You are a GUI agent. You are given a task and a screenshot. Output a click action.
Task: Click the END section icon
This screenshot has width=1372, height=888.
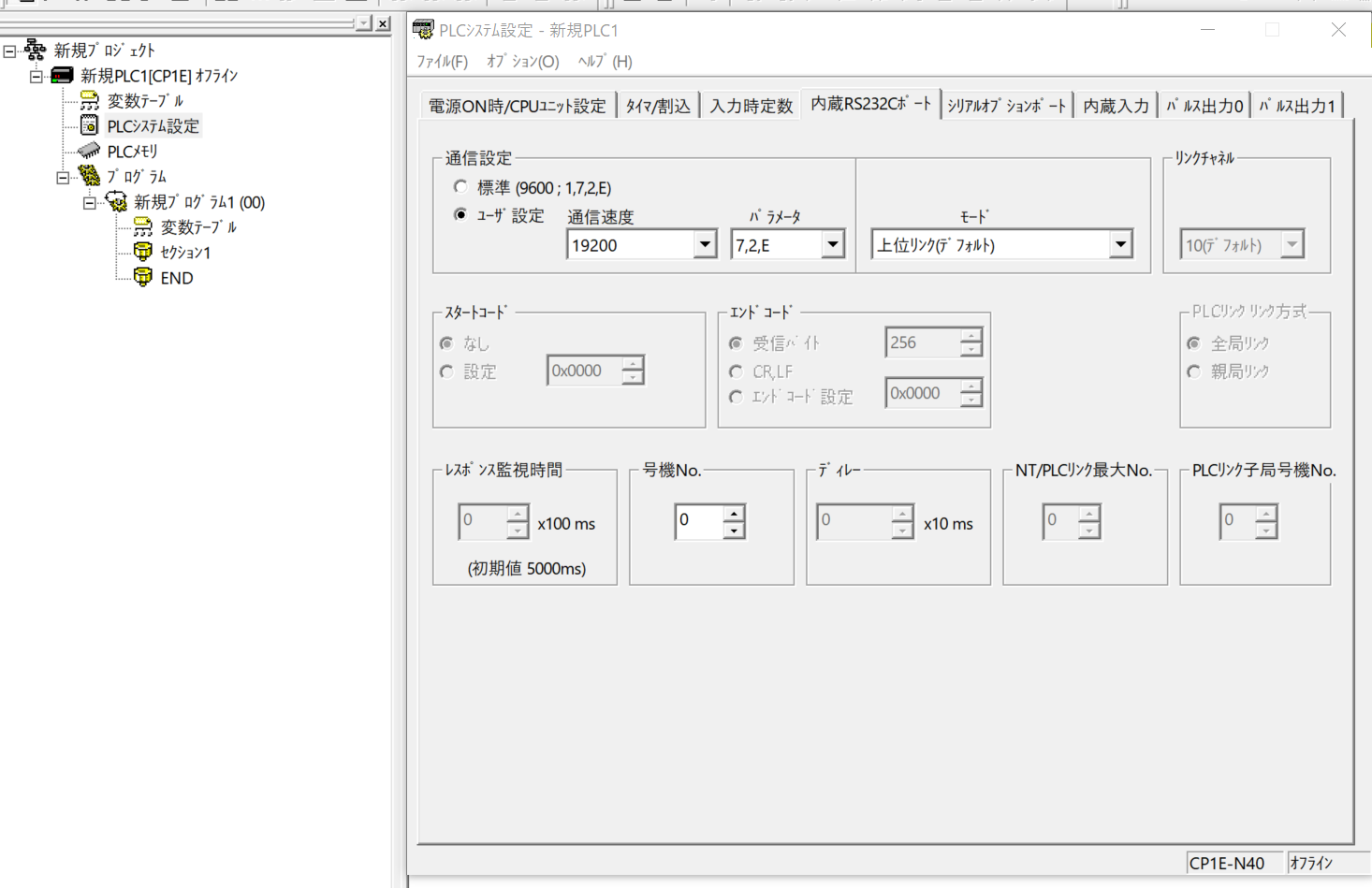[142, 277]
